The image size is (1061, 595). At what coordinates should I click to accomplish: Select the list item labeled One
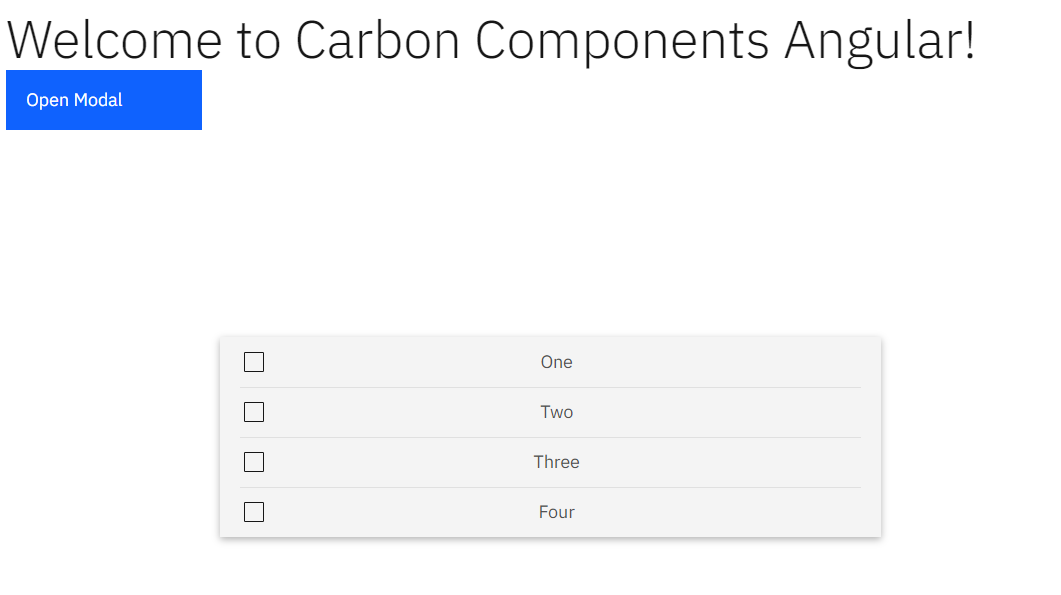[x=556, y=362]
